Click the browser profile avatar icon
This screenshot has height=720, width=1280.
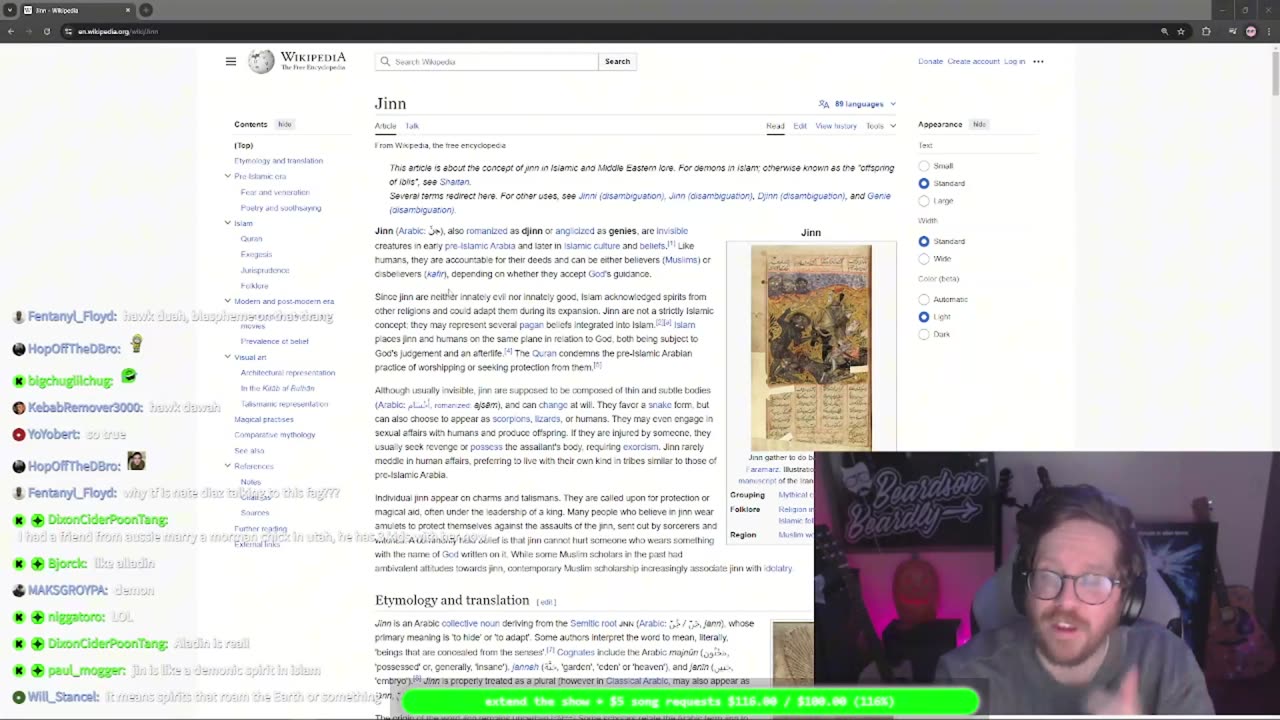click(1251, 31)
